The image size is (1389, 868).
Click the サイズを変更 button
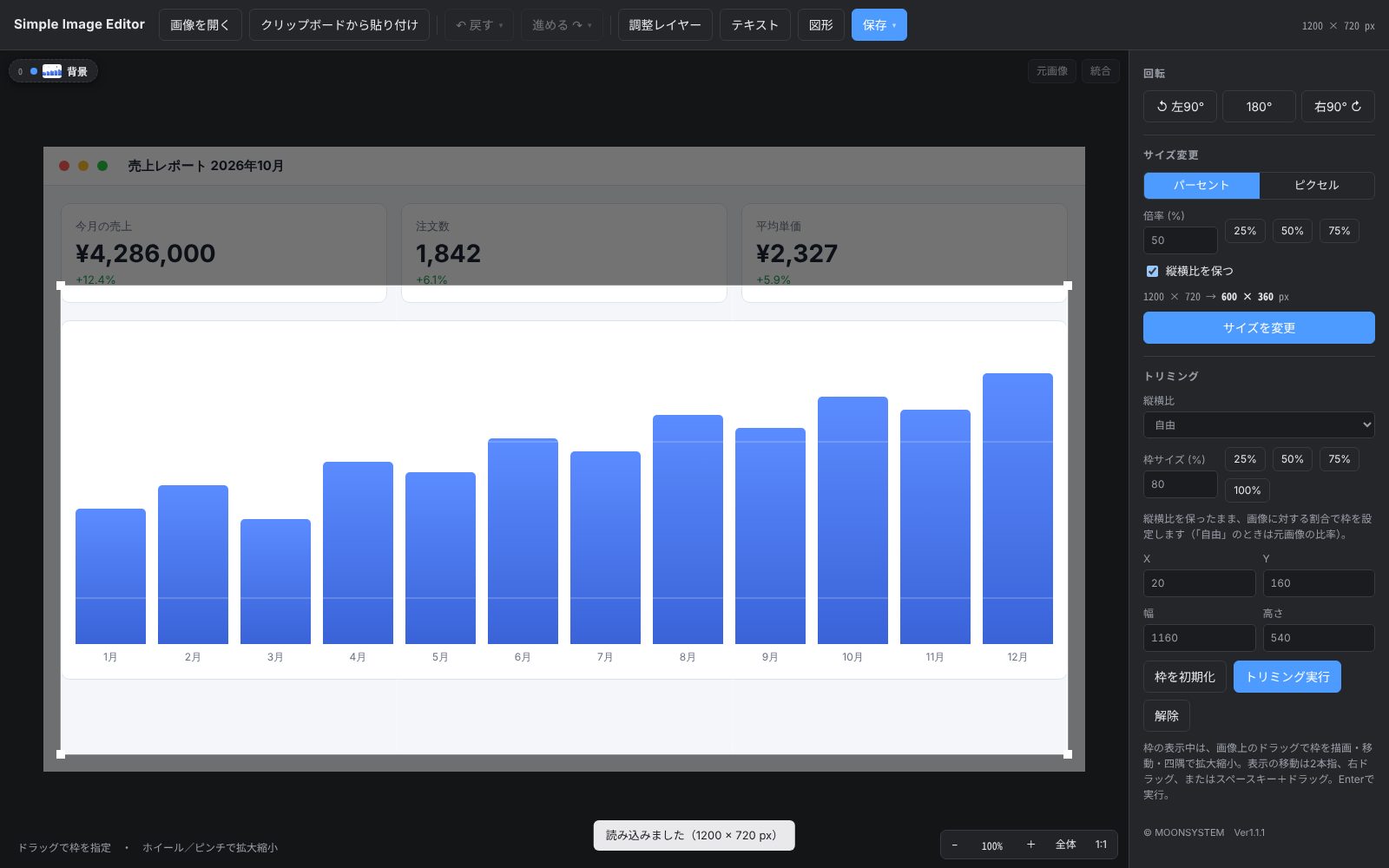pyautogui.click(x=1259, y=327)
